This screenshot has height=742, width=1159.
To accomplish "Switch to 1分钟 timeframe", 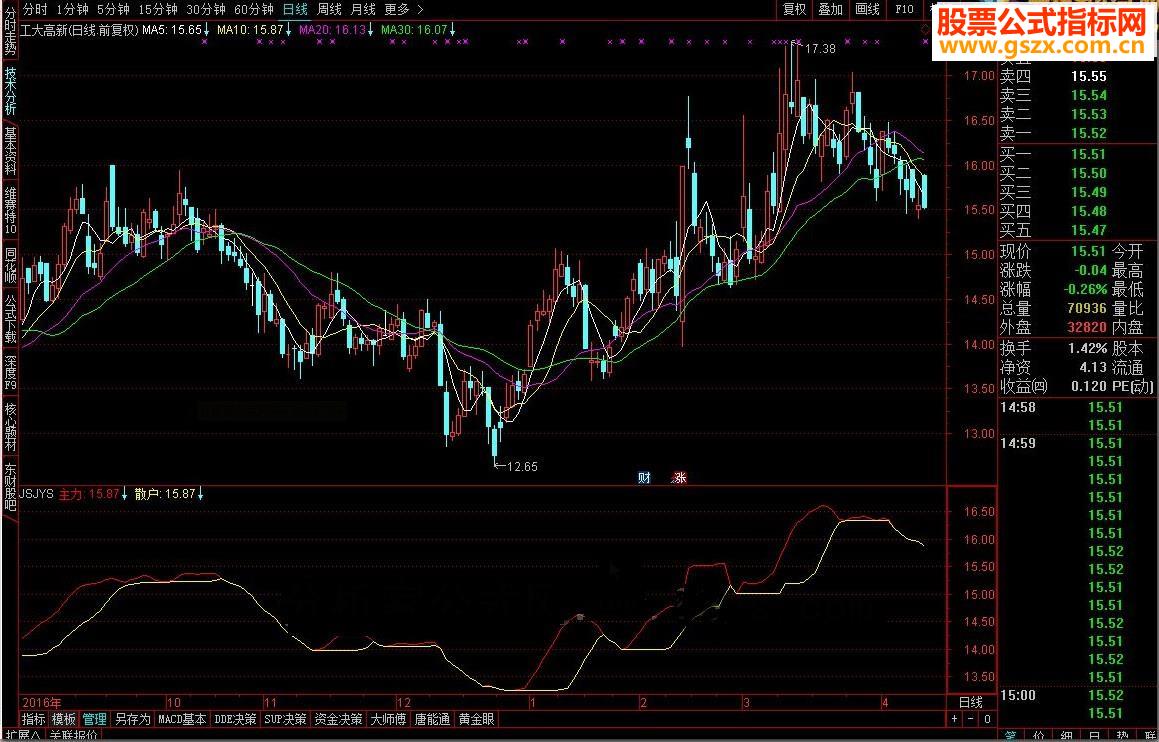I will pos(73,10).
